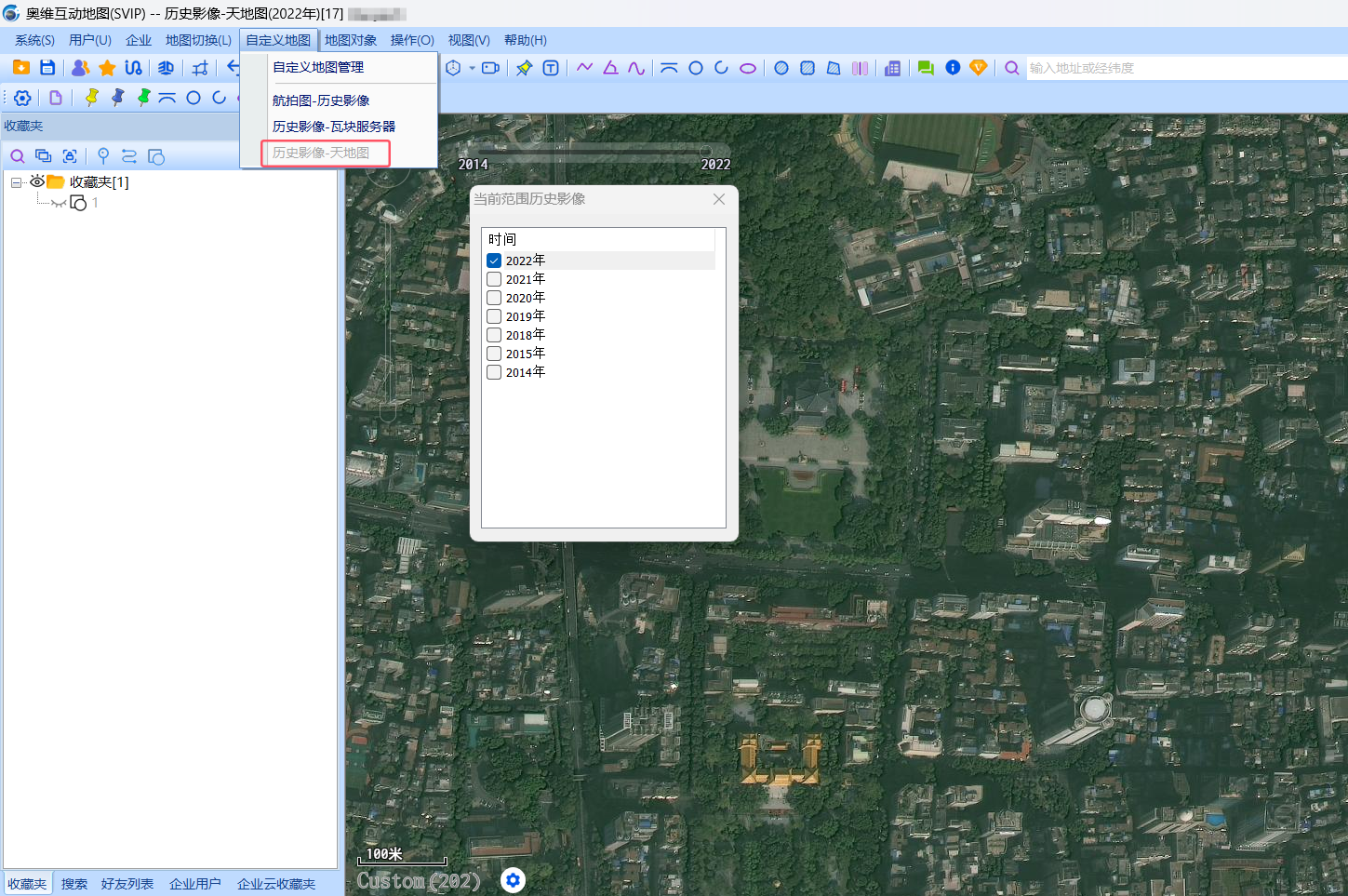Open the 用户(U) menu
1348x896 pixels.
click(90, 40)
